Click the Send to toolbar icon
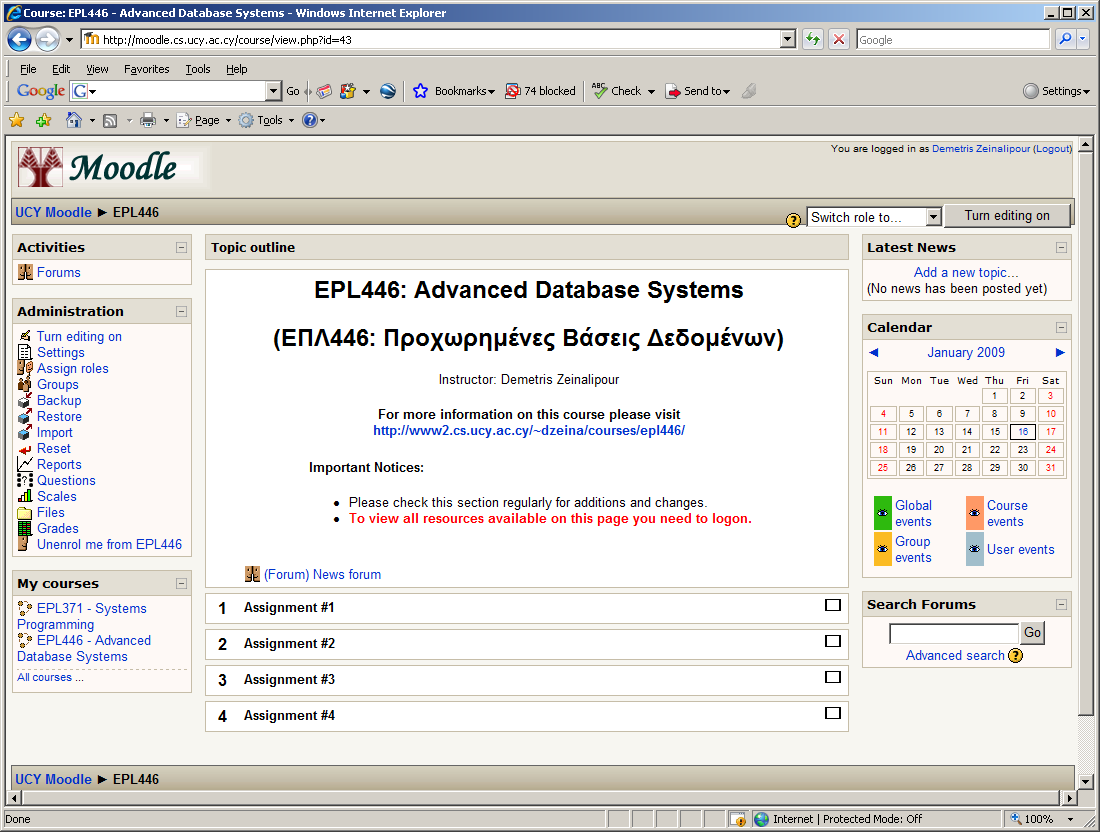Screen dimensions: 1100x832 (673, 91)
